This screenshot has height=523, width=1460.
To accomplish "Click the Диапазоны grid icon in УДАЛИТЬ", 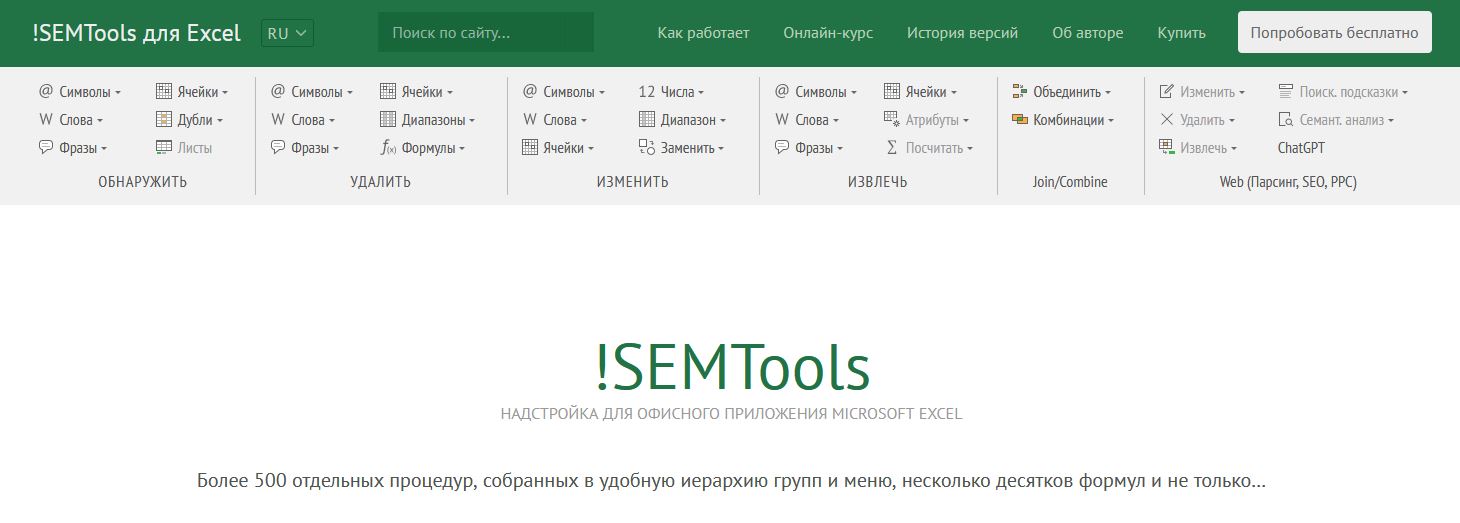I will pos(388,120).
